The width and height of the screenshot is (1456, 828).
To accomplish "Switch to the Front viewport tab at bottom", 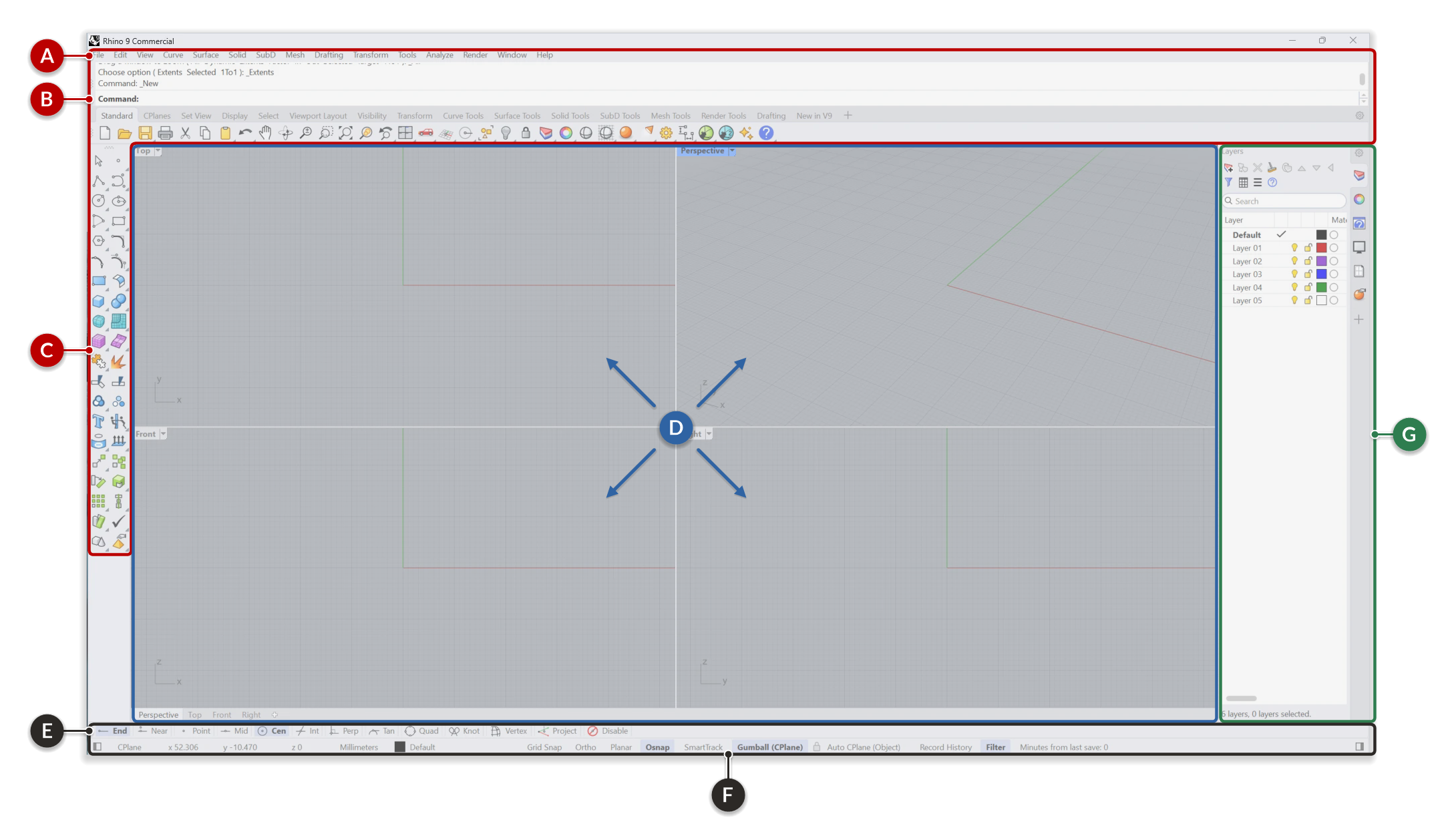I will click(222, 715).
